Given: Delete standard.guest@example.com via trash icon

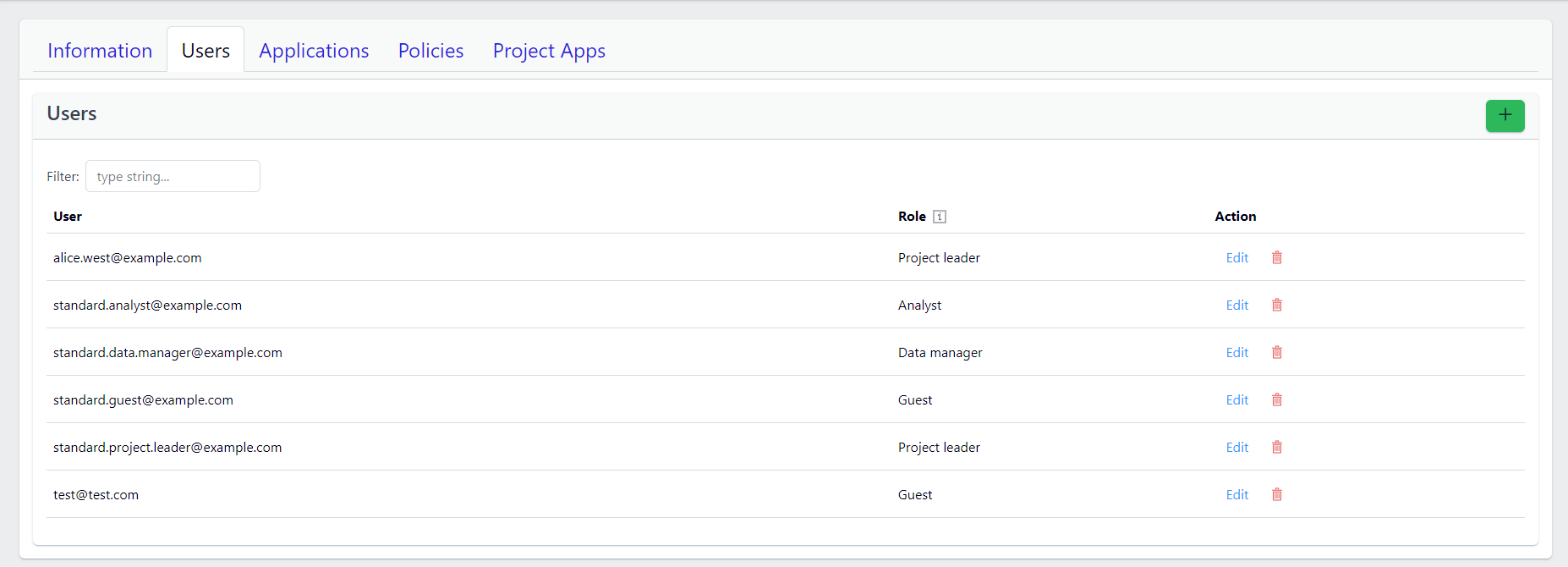Looking at the screenshot, I should (1277, 399).
